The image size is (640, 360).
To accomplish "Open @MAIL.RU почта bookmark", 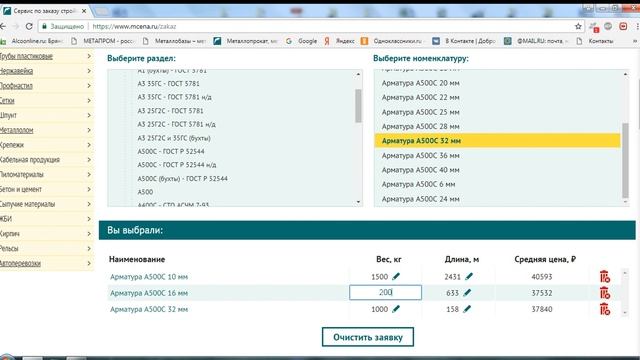I will [536, 41].
